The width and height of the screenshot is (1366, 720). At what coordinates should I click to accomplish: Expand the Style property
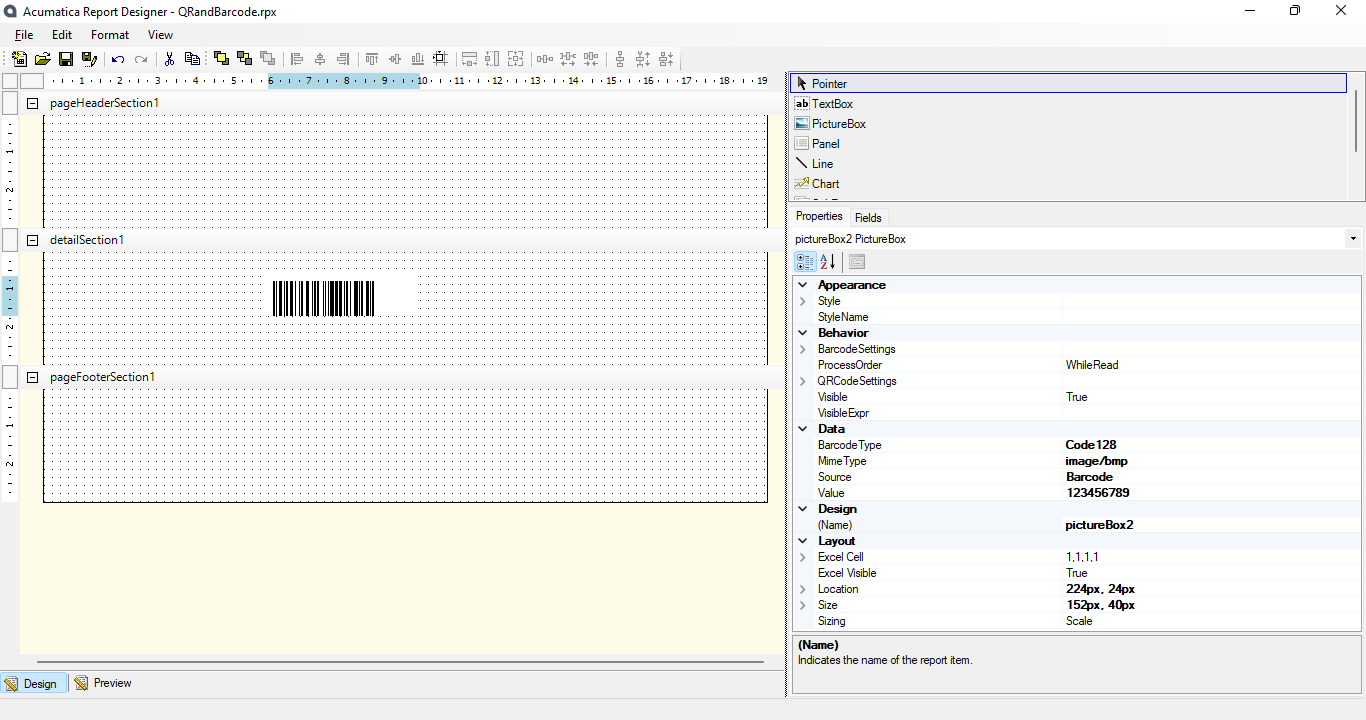[x=802, y=301]
